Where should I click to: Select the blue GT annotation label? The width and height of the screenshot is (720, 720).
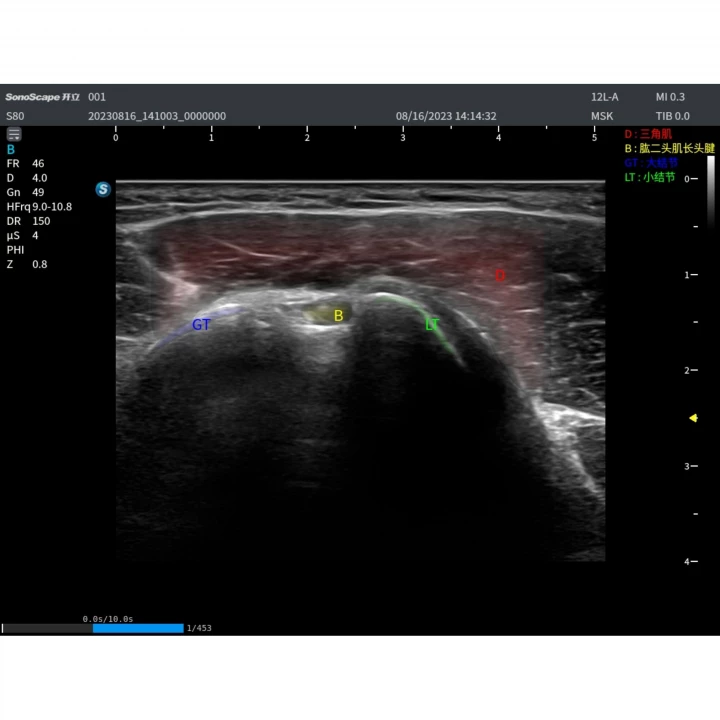click(x=201, y=325)
